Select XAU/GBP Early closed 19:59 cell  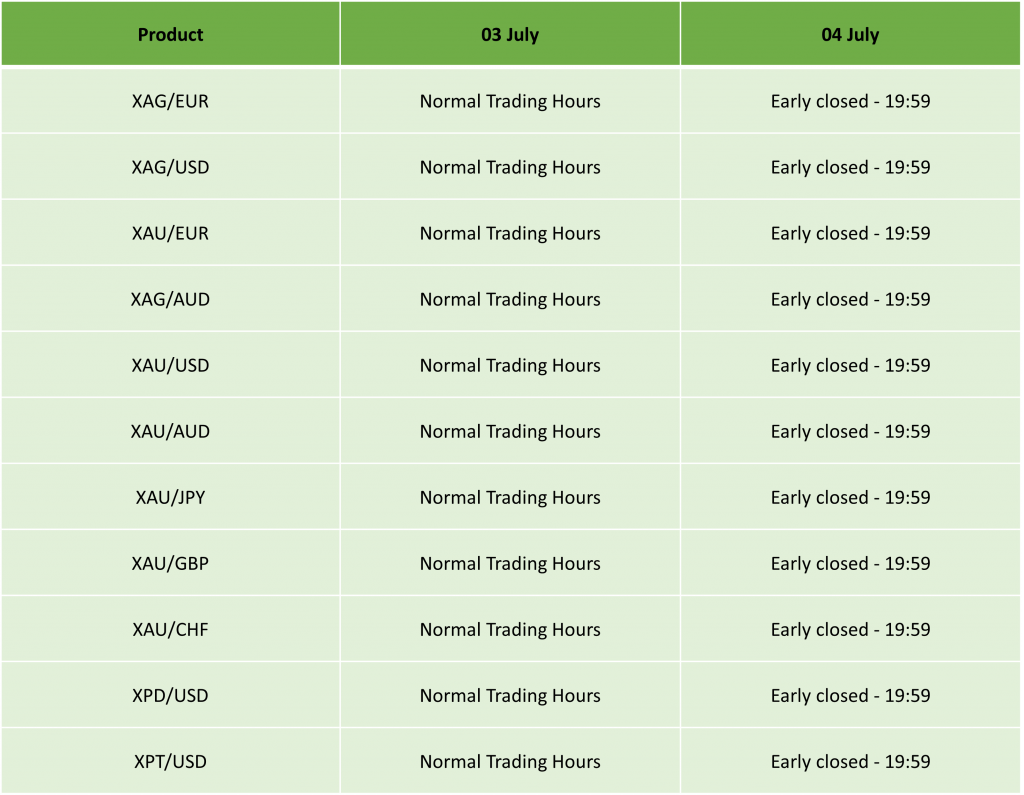pyautogui.click(x=850, y=563)
